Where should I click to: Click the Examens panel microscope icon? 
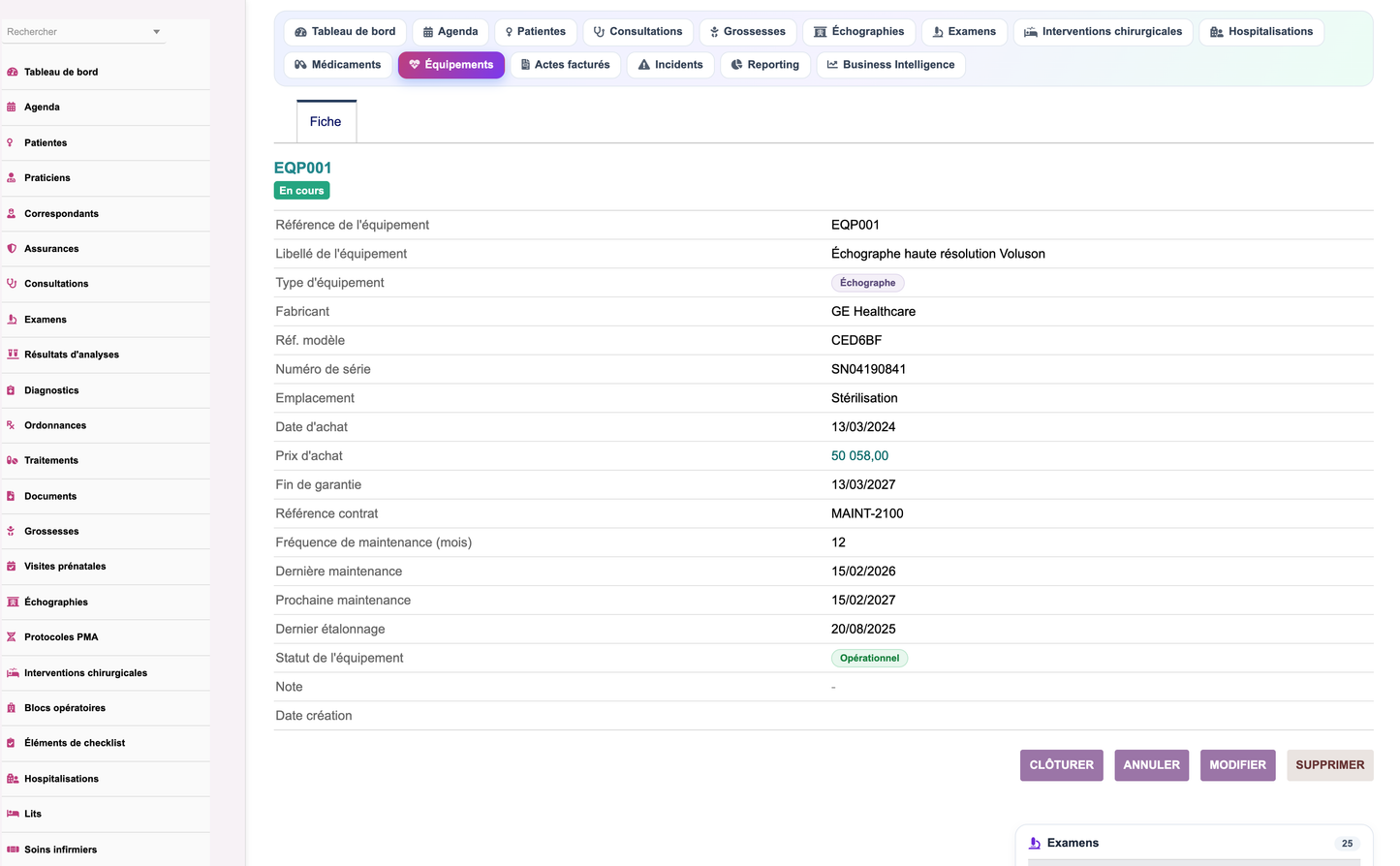coord(1035,844)
